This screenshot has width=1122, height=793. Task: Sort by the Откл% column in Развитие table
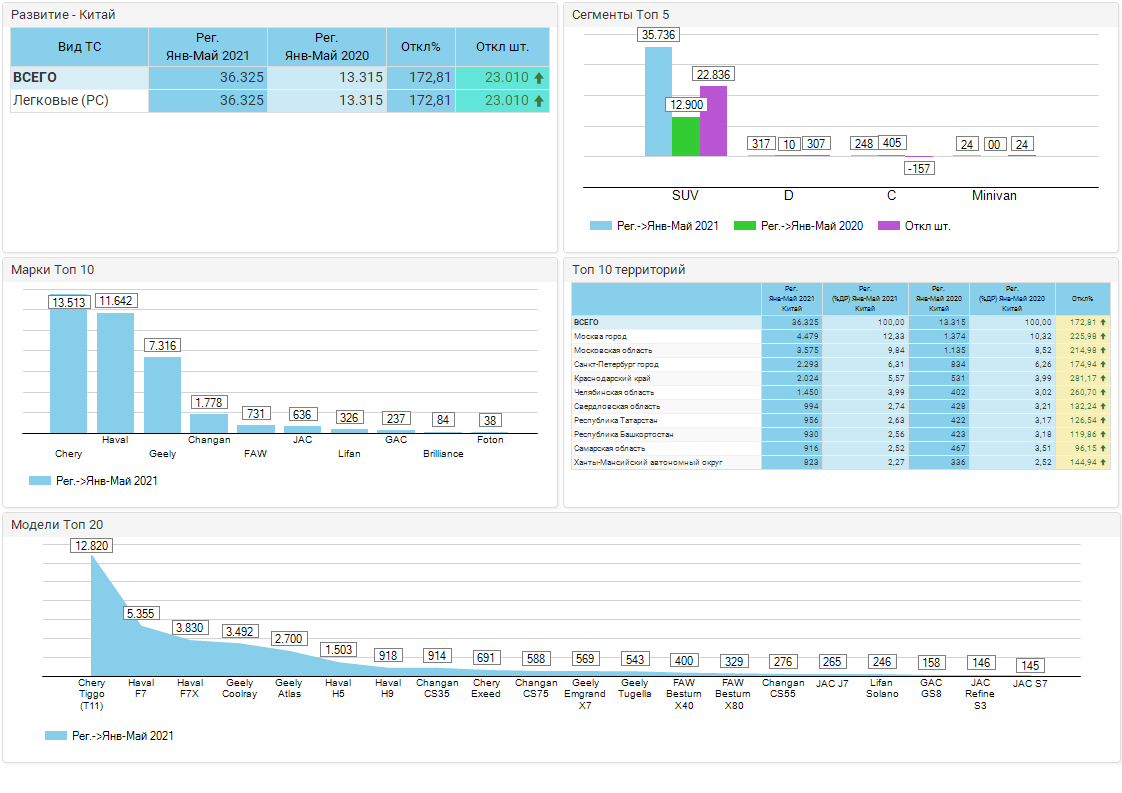coord(420,47)
